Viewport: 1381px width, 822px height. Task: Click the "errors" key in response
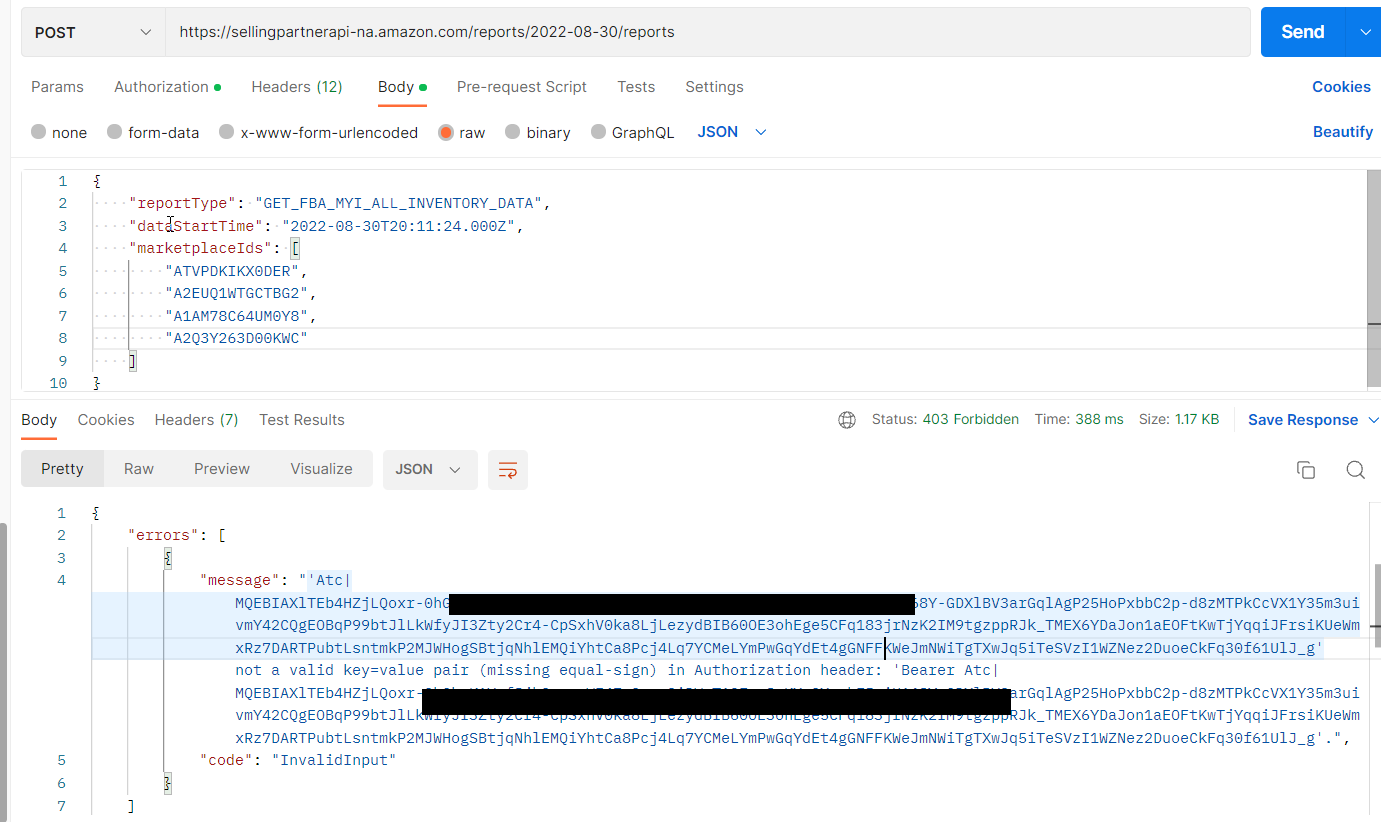coord(164,535)
